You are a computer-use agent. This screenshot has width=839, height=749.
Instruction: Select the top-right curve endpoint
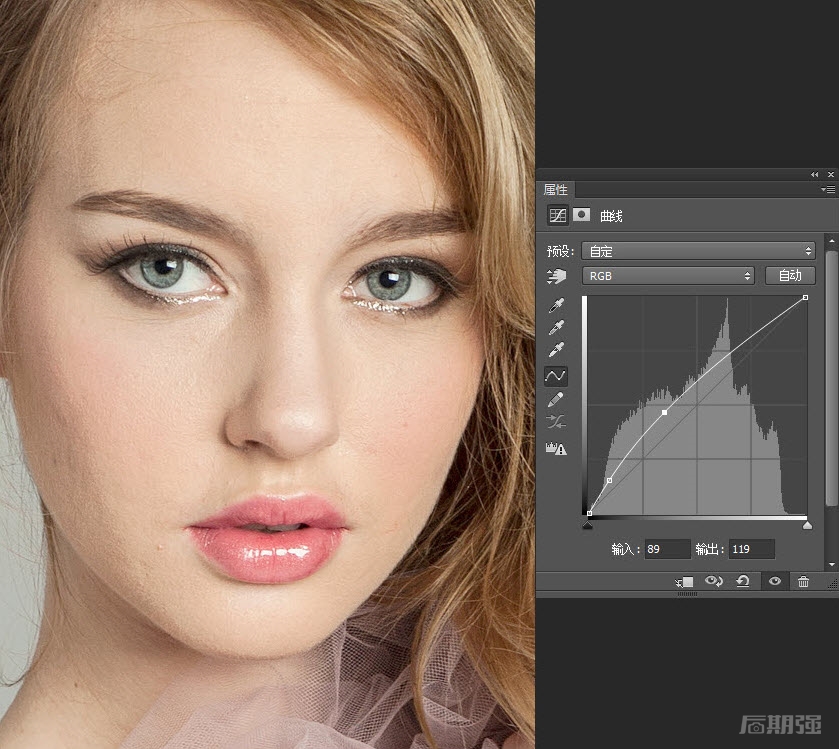pos(805,297)
